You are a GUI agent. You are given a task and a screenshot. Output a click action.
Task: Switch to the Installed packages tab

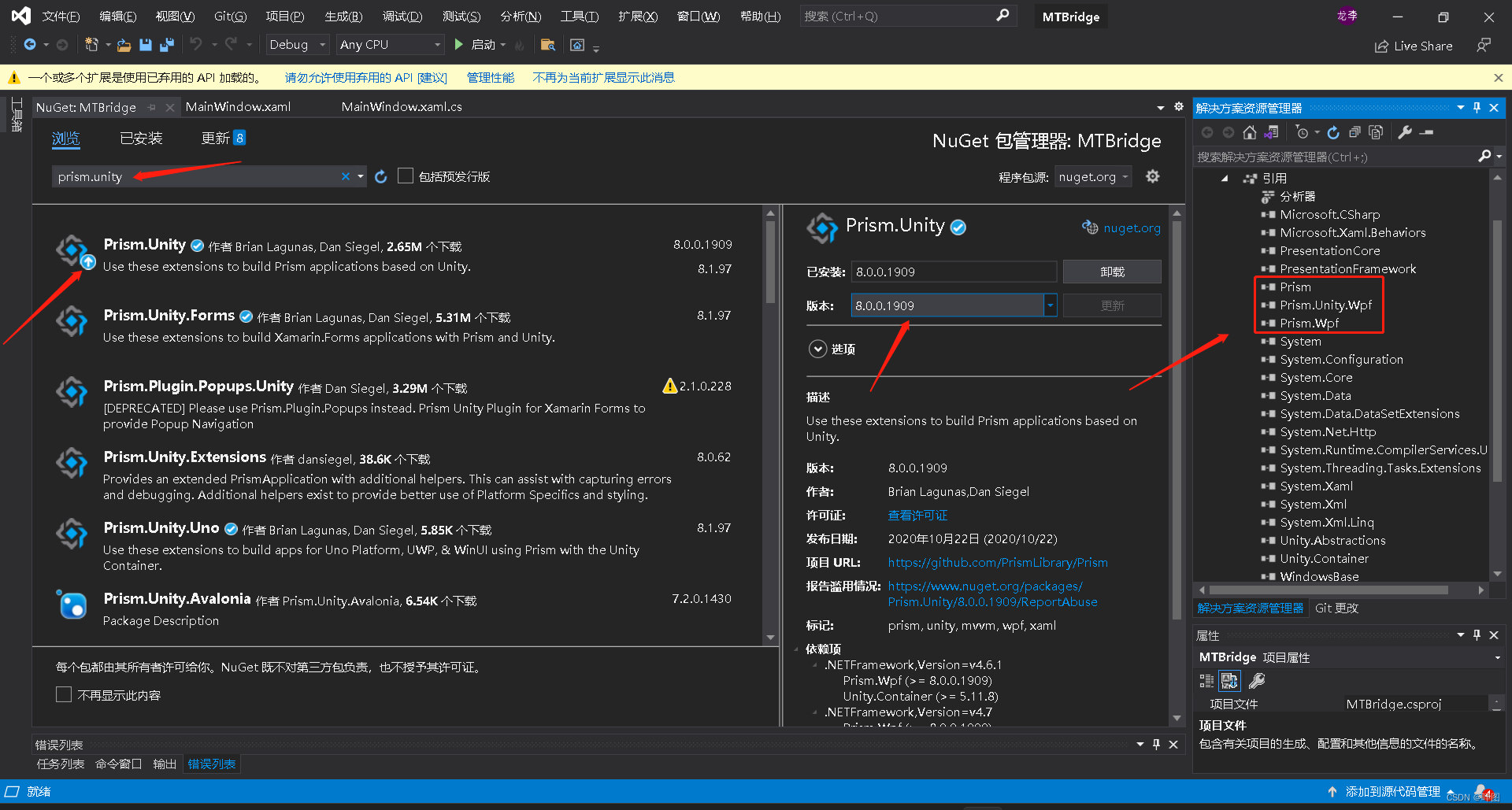point(141,139)
